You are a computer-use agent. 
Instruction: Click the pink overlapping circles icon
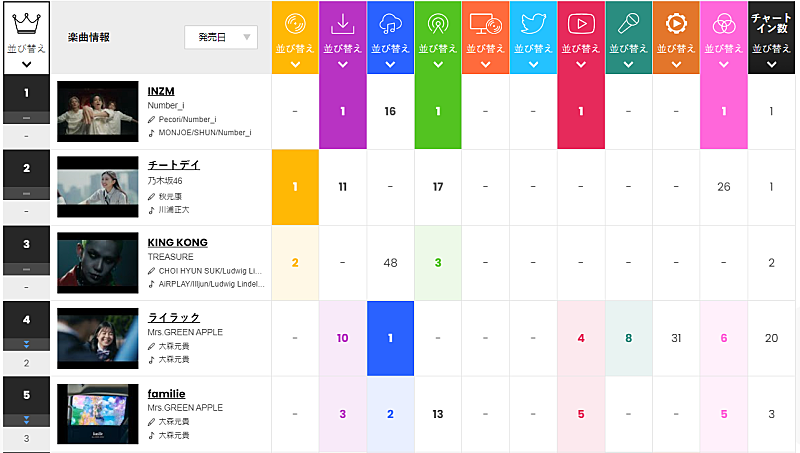coord(723,23)
